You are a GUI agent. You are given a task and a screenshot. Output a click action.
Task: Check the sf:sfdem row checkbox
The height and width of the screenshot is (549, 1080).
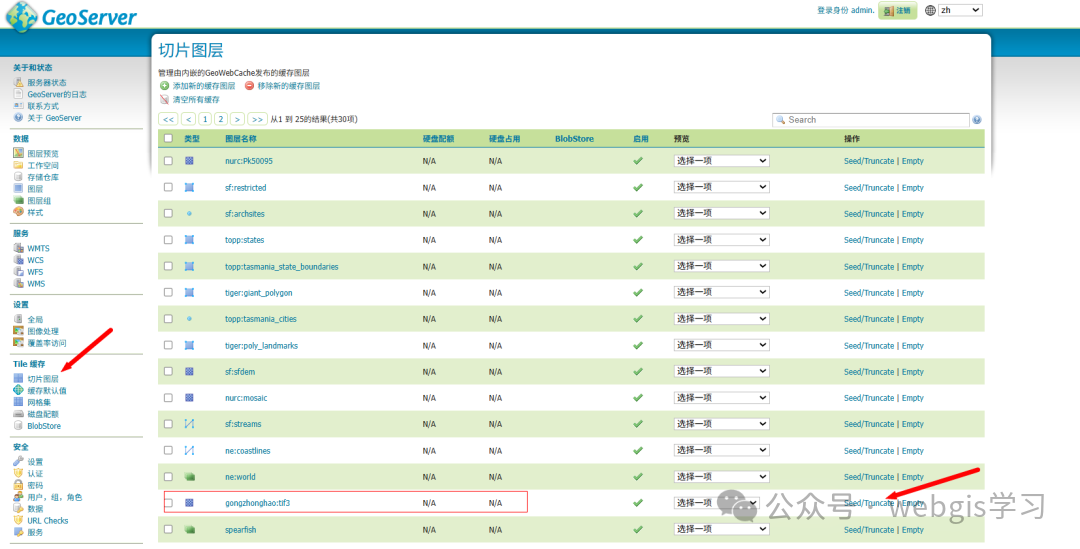coord(168,371)
